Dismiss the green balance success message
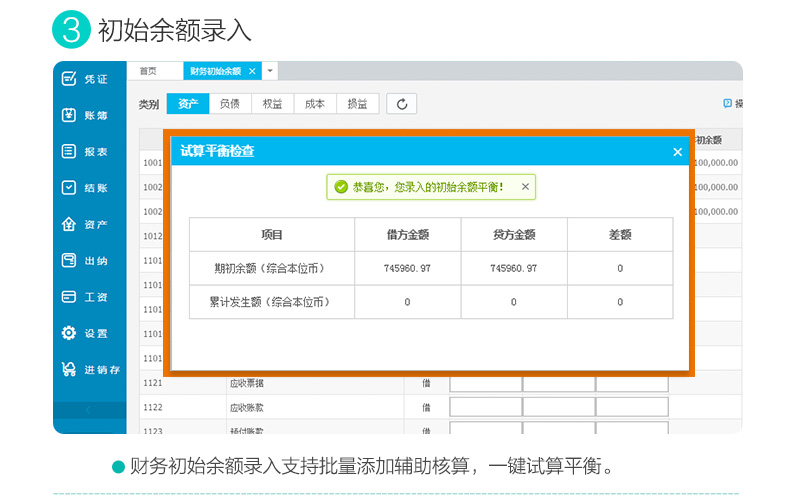Screen dimensions: 790x500 pos(525,186)
